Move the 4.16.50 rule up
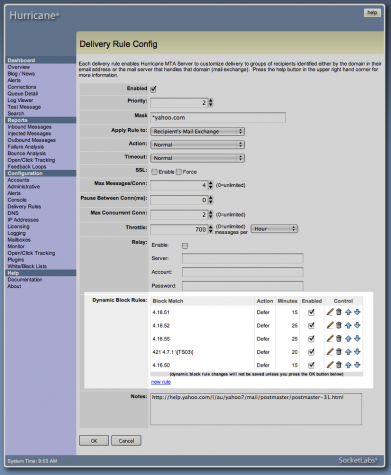Screen dimensions: 391x475 pyautogui.click(x=348, y=365)
